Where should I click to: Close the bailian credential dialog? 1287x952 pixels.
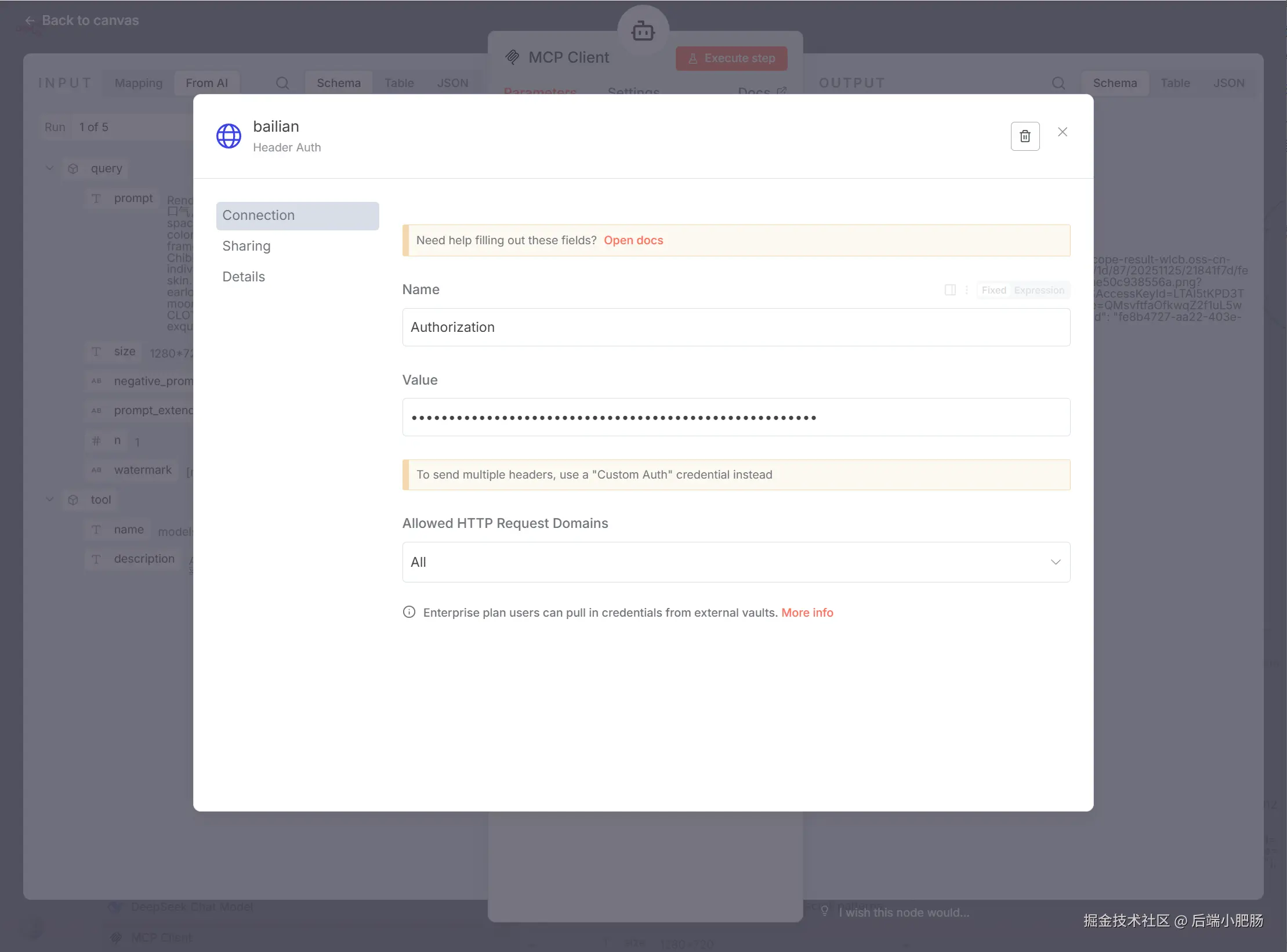pos(1062,132)
